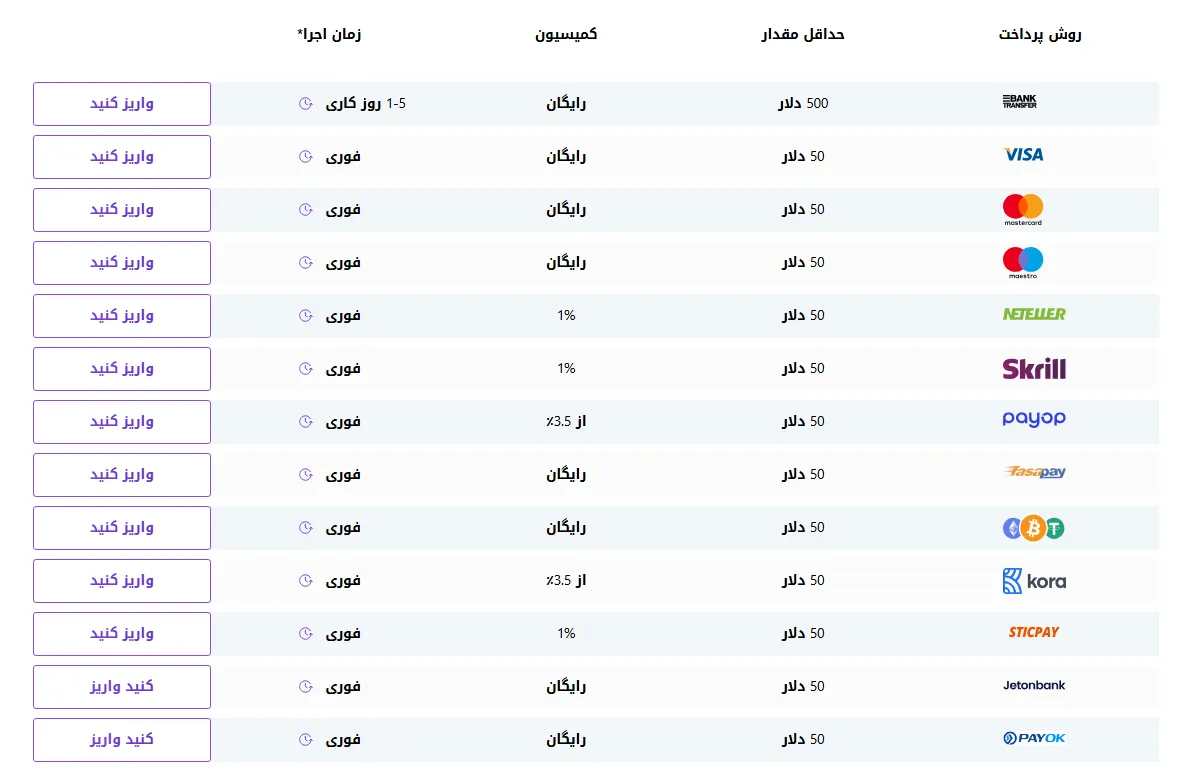Select the cryptocurrency coins icon
The width and height of the screenshot is (1178, 775).
tap(1033, 528)
